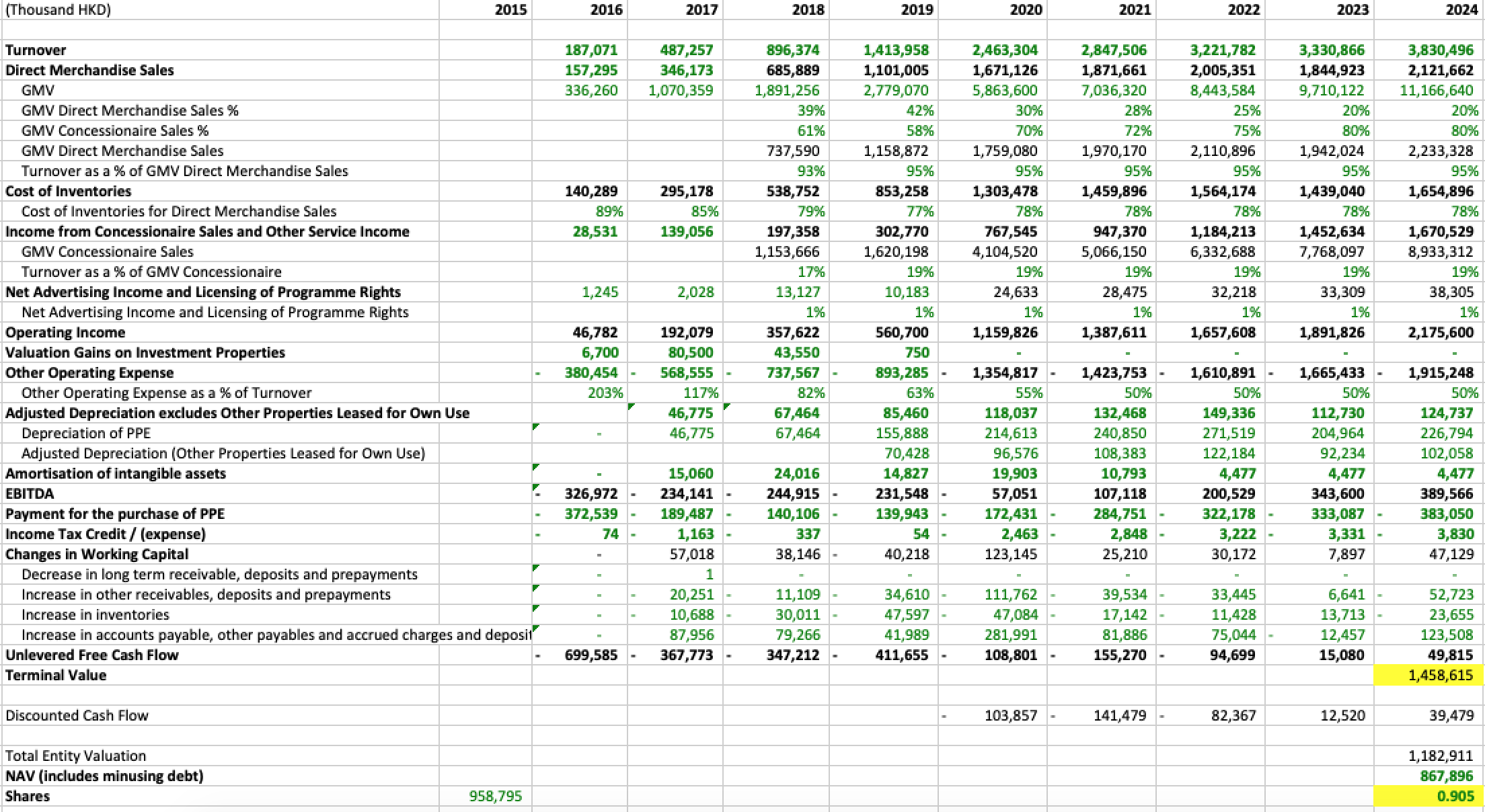
Task: Select Direct Merchandise Sales row label
Action: pyautogui.click(x=89, y=71)
